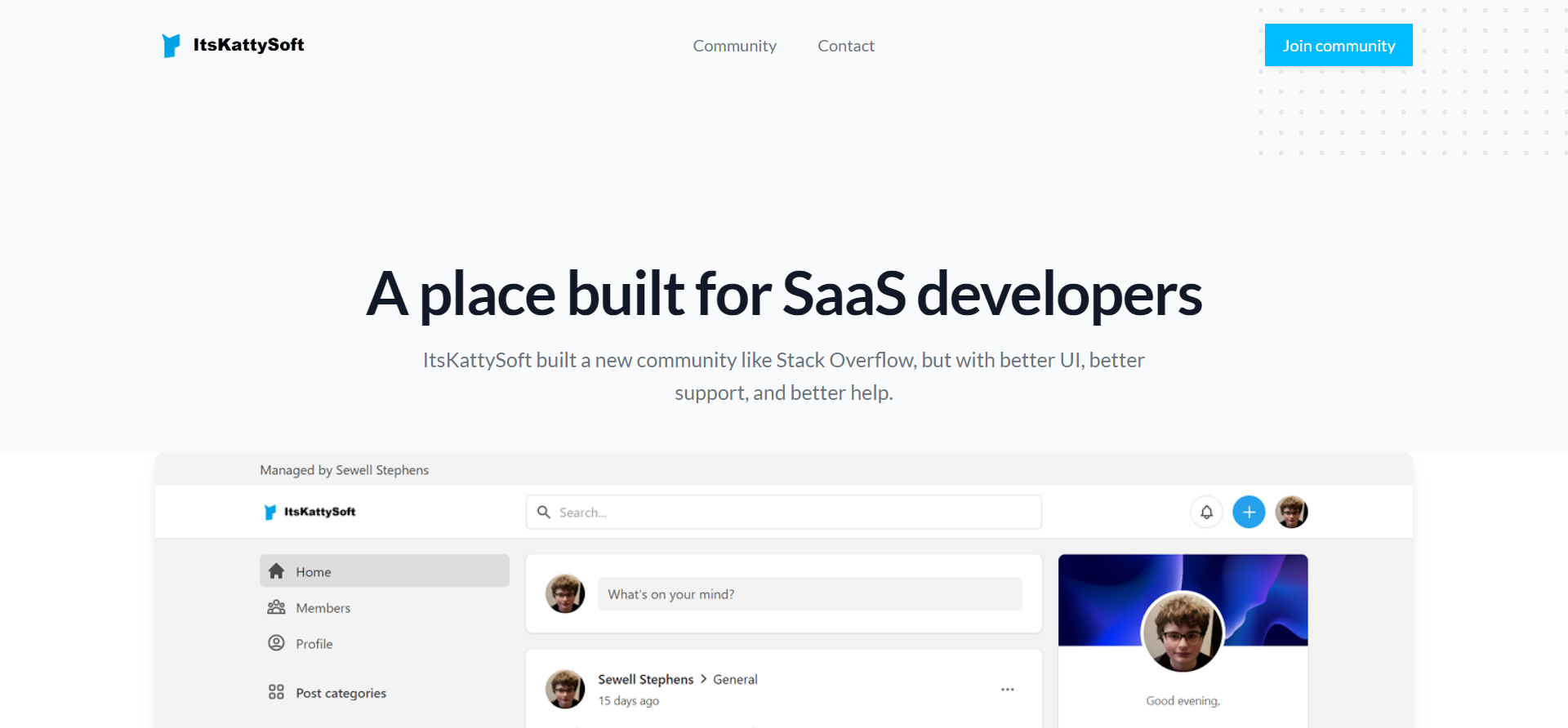Open the post three-dots options menu
This screenshot has width=1568, height=728.
(x=1008, y=690)
